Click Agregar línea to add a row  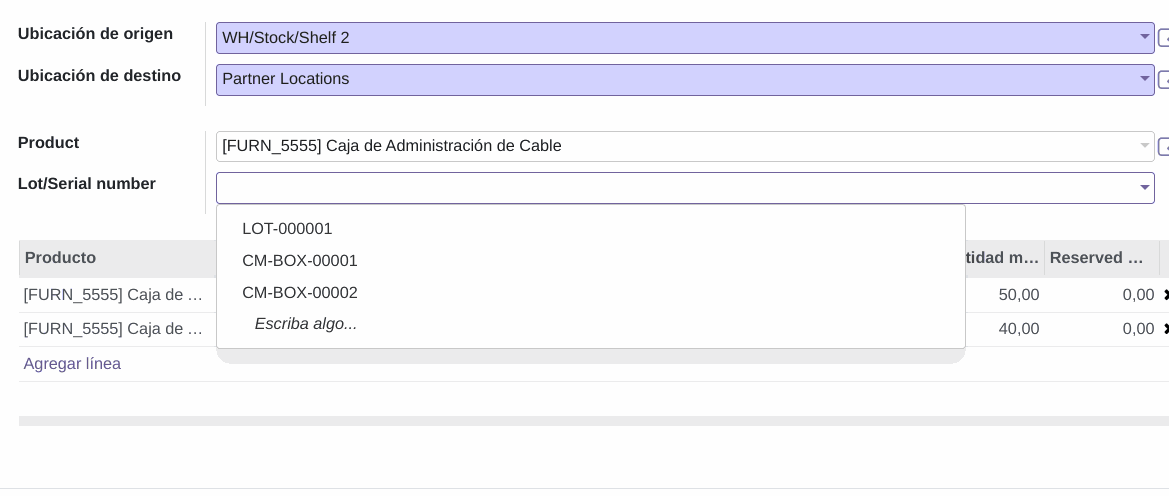pos(72,364)
